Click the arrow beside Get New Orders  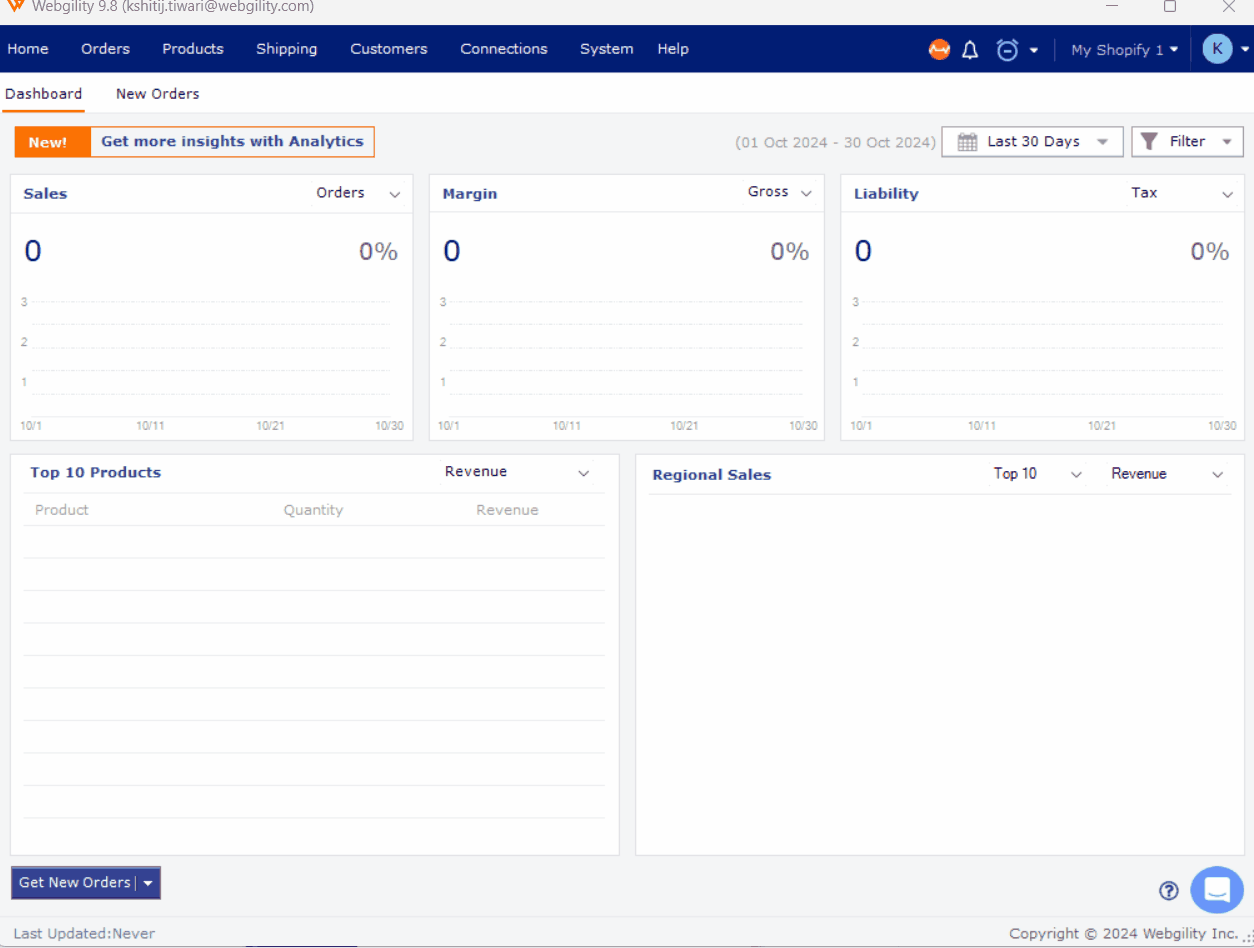(148, 883)
